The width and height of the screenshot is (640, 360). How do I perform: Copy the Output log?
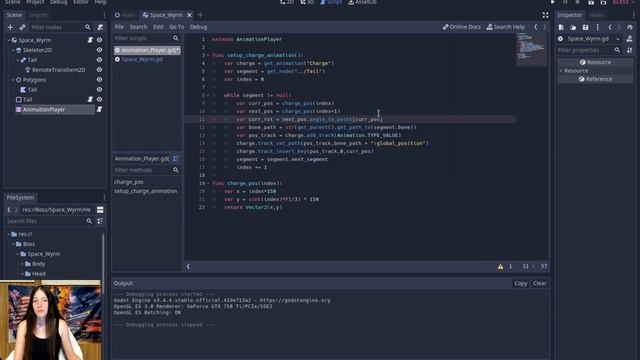520,283
